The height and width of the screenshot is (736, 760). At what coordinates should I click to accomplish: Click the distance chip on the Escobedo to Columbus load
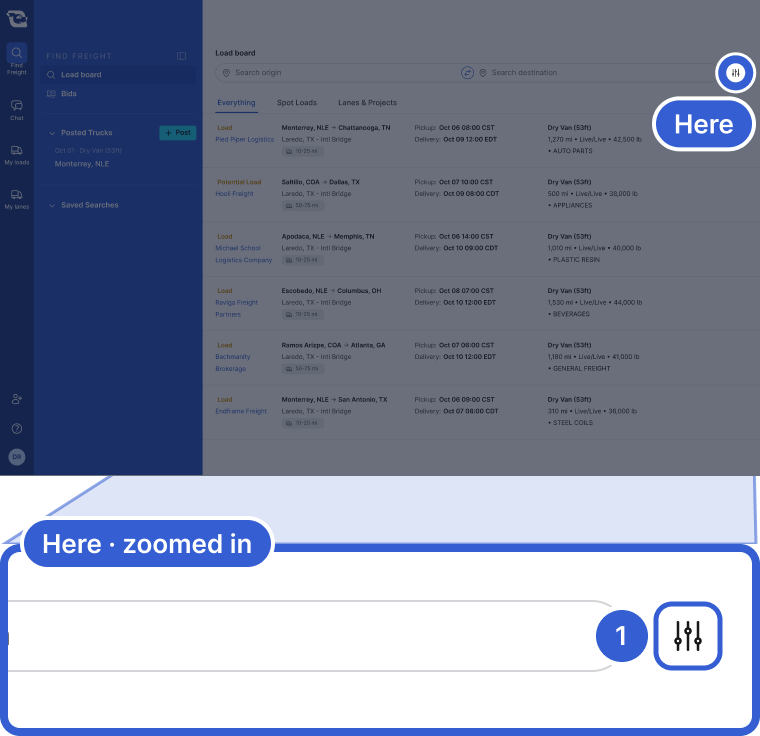click(302, 314)
